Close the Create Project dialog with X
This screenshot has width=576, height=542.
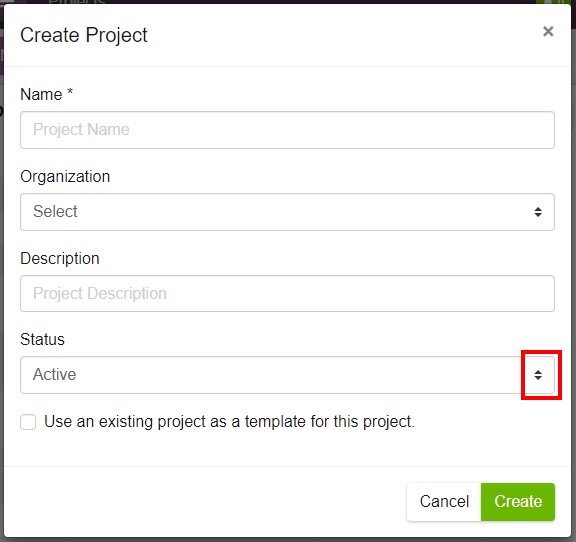[x=548, y=32]
